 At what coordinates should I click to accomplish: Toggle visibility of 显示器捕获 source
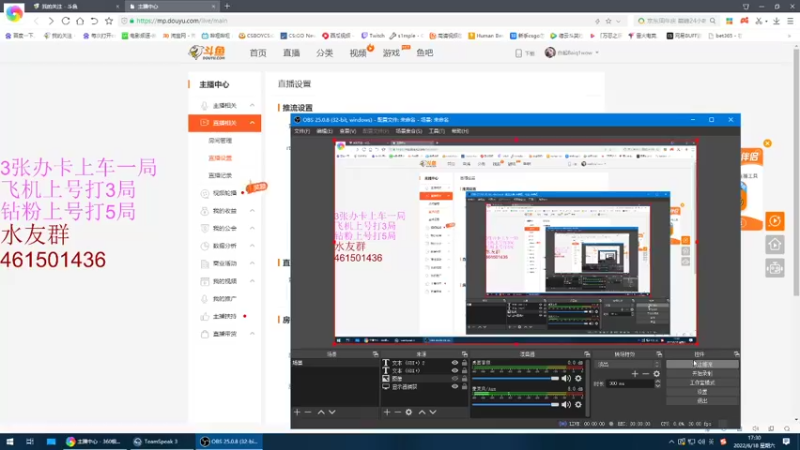pos(455,387)
